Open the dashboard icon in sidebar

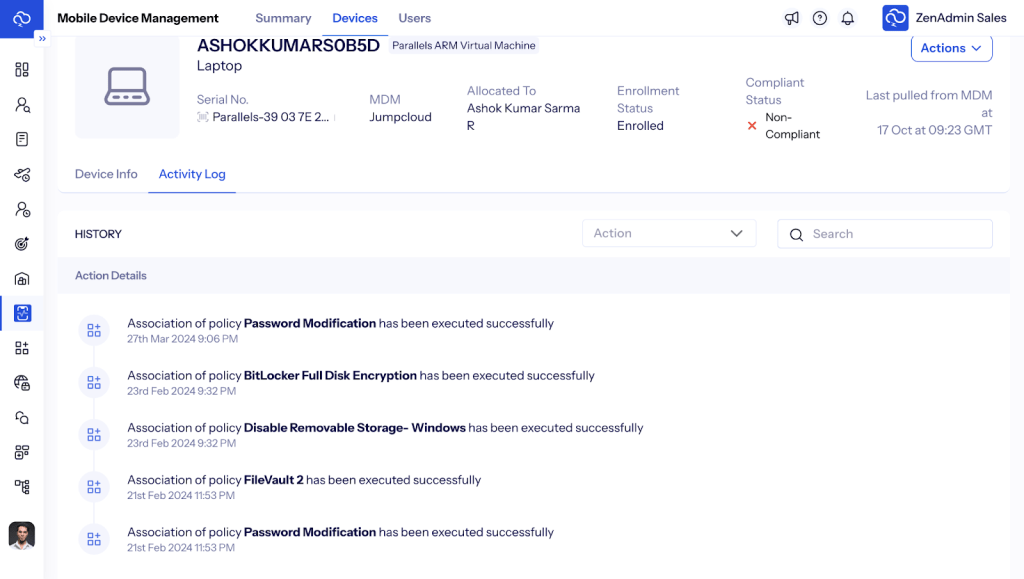22,70
